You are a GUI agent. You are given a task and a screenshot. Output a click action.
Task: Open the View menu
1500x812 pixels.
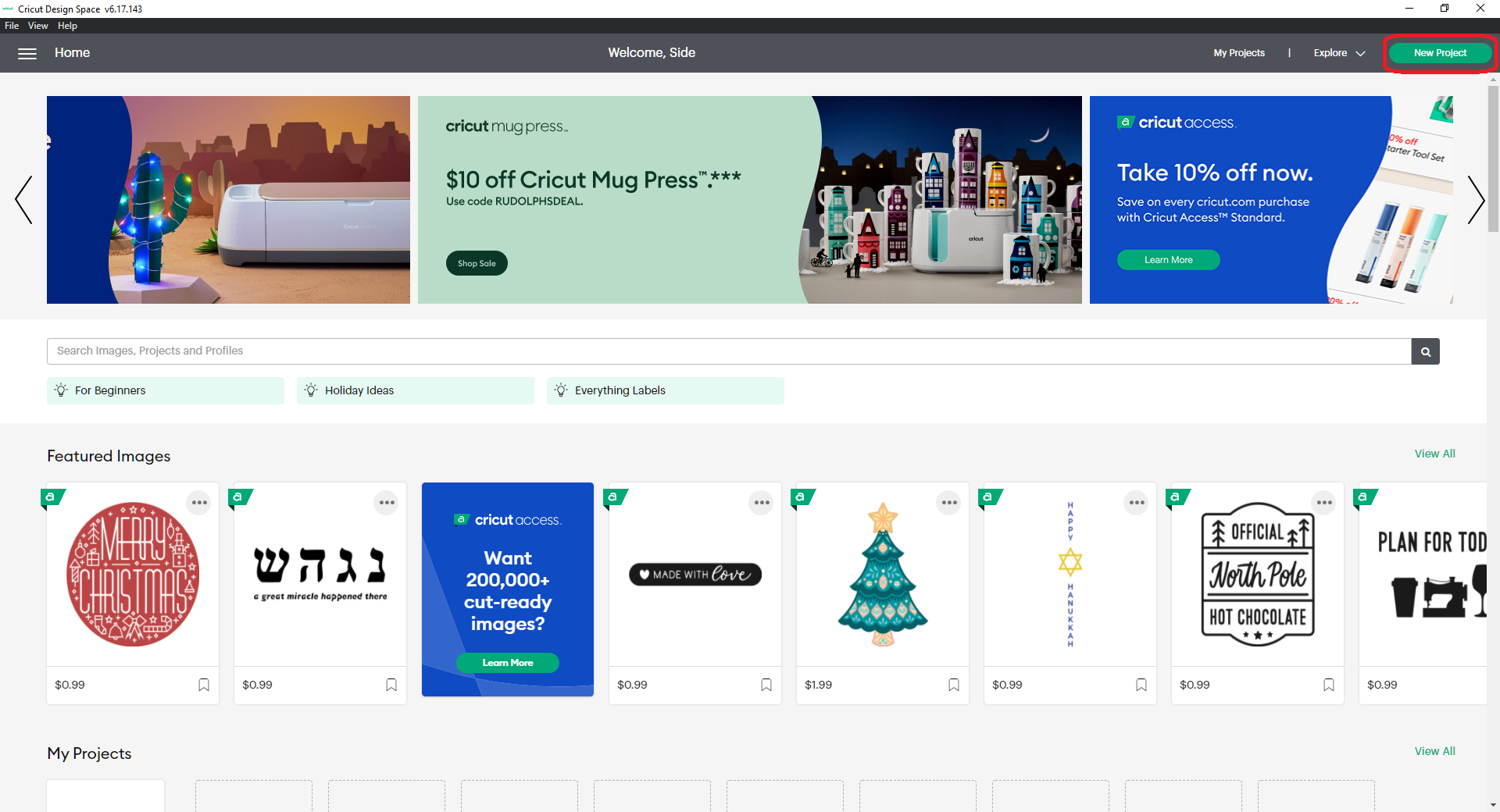[37, 26]
